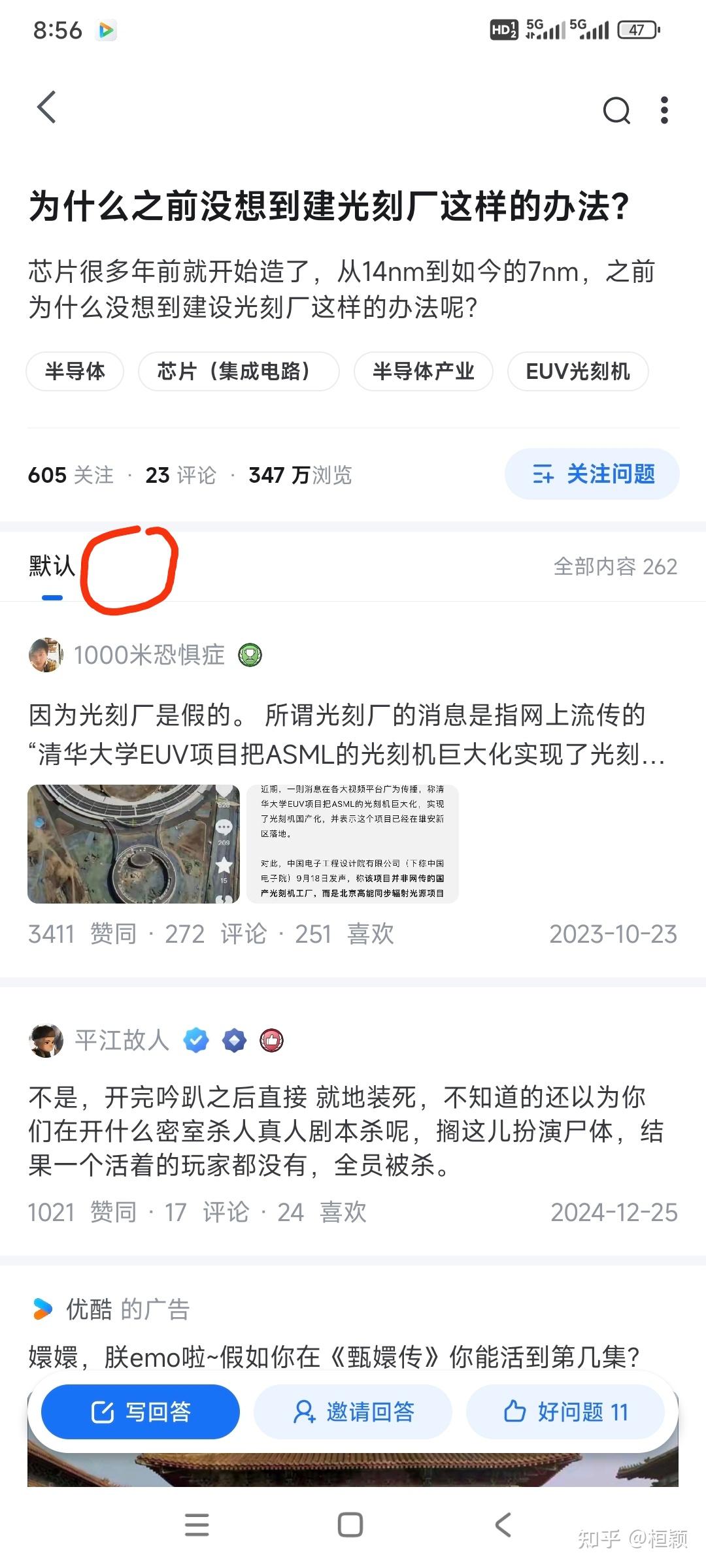Open the EUV光刻机 topic tag

tap(578, 371)
